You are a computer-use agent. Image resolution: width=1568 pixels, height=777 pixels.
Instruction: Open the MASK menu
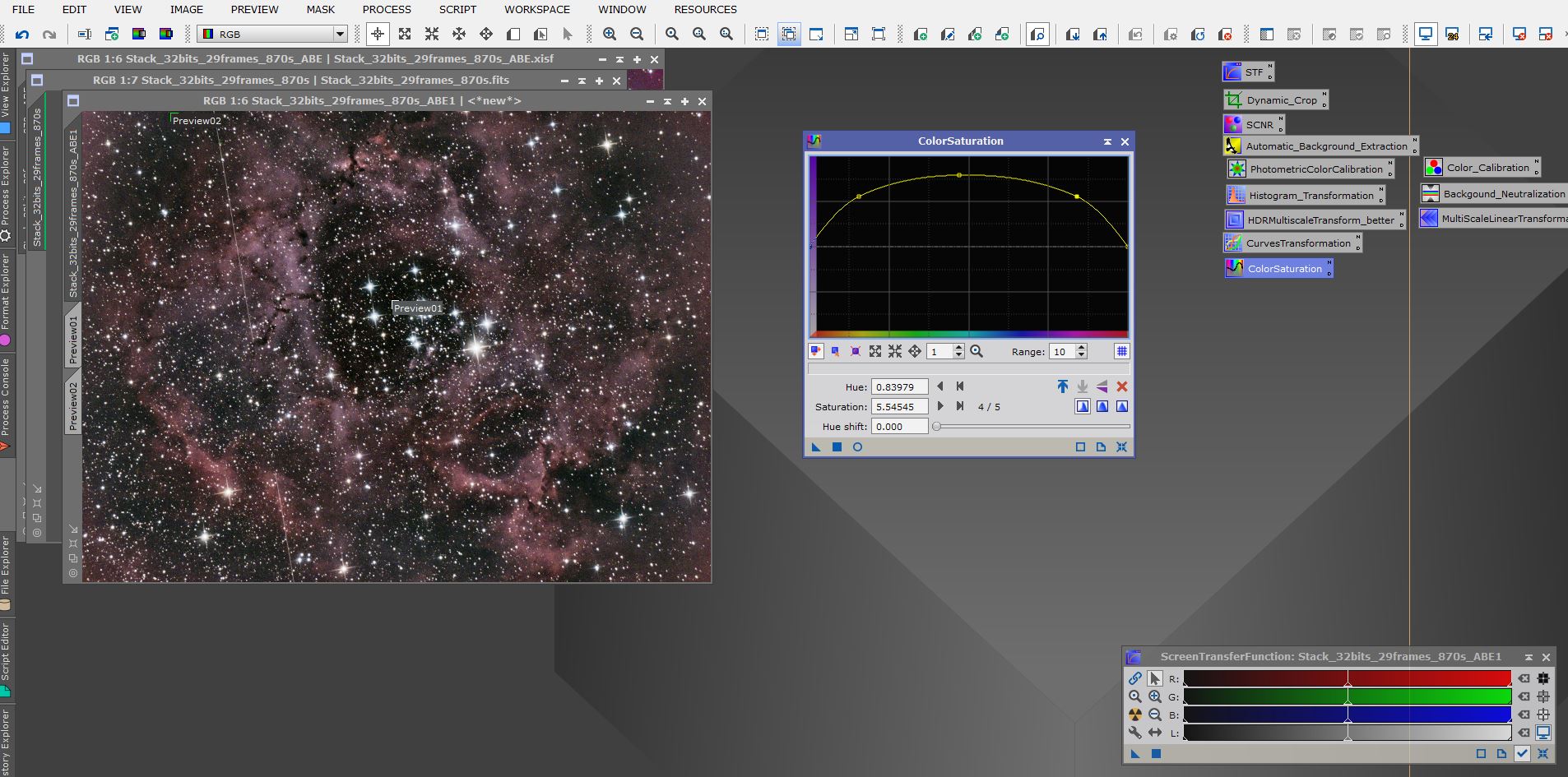tap(321, 9)
